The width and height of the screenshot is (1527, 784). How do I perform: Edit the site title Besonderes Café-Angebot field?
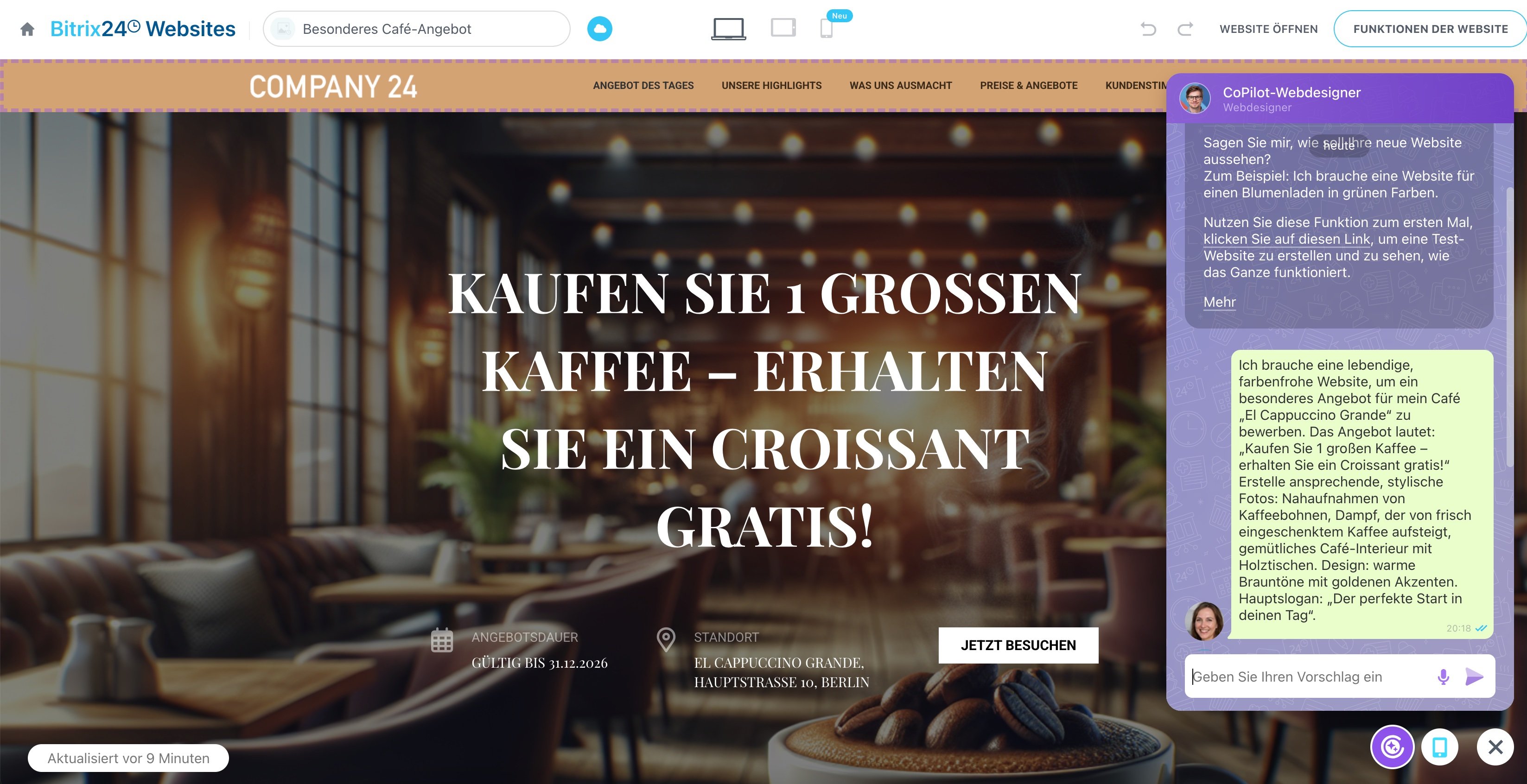[x=416, y=29]
